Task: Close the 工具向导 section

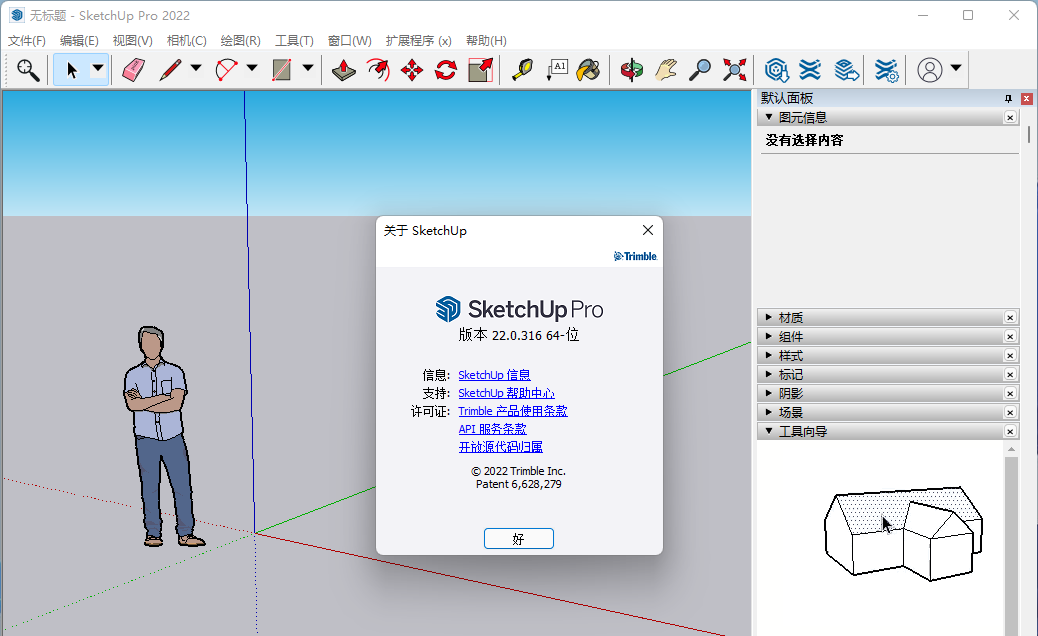Action: [x=1010, y=431]
